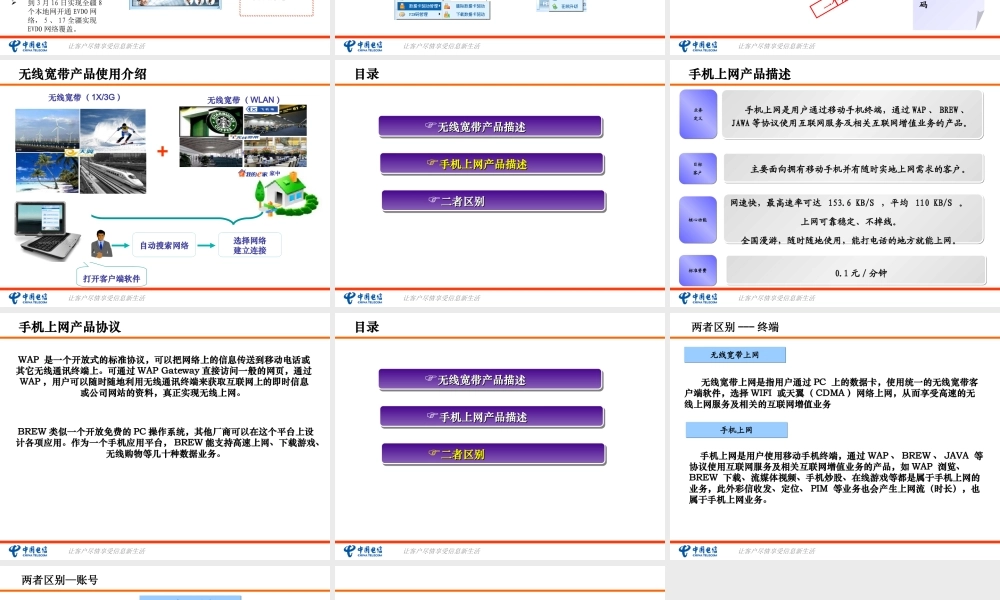The height and width of the screenshot is (600, 1000).
Task: Expand the 数据卡驱动管理 submenu arrow
Action: pos(440,5)
